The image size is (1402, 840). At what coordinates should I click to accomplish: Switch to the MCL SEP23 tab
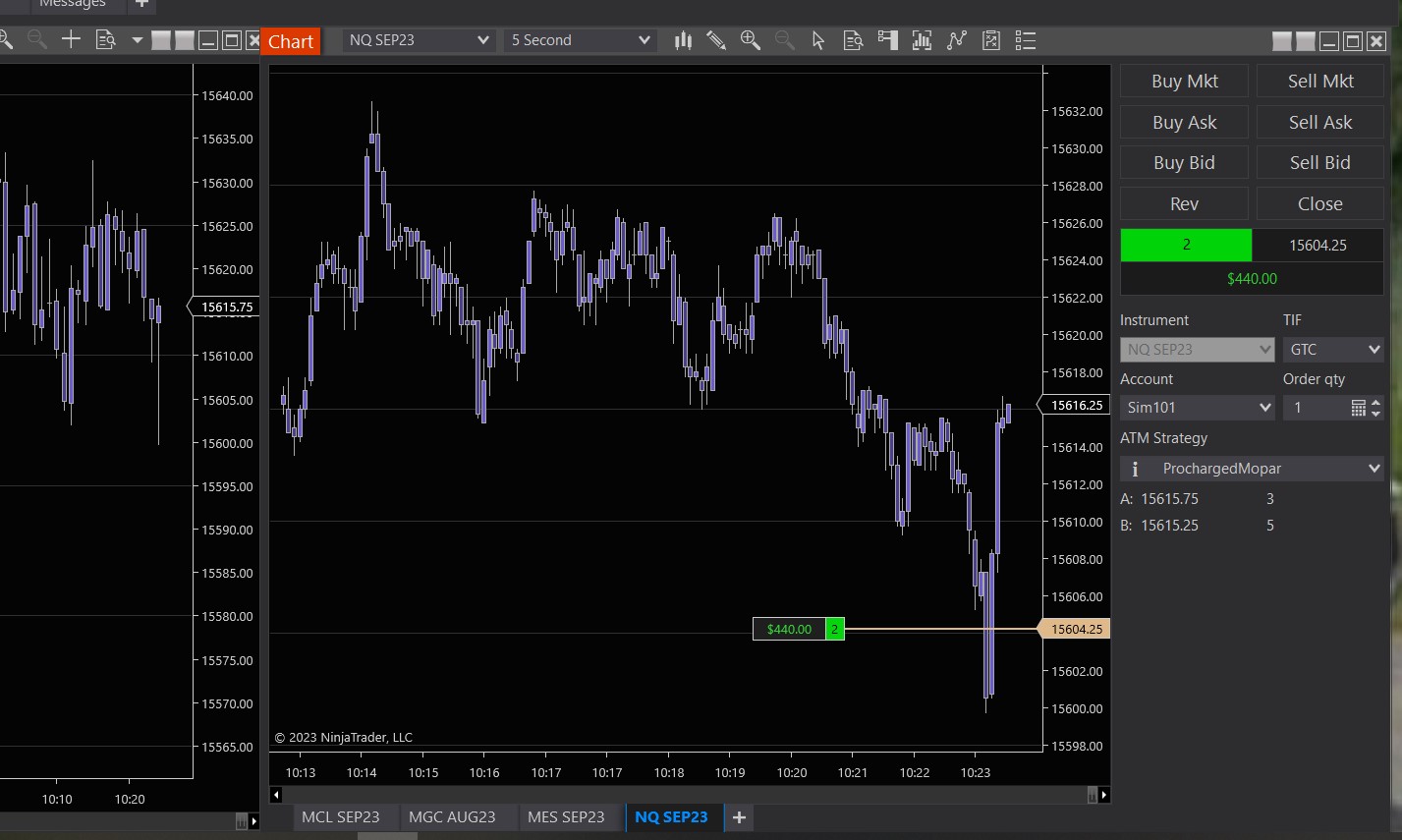coord(341,817)
